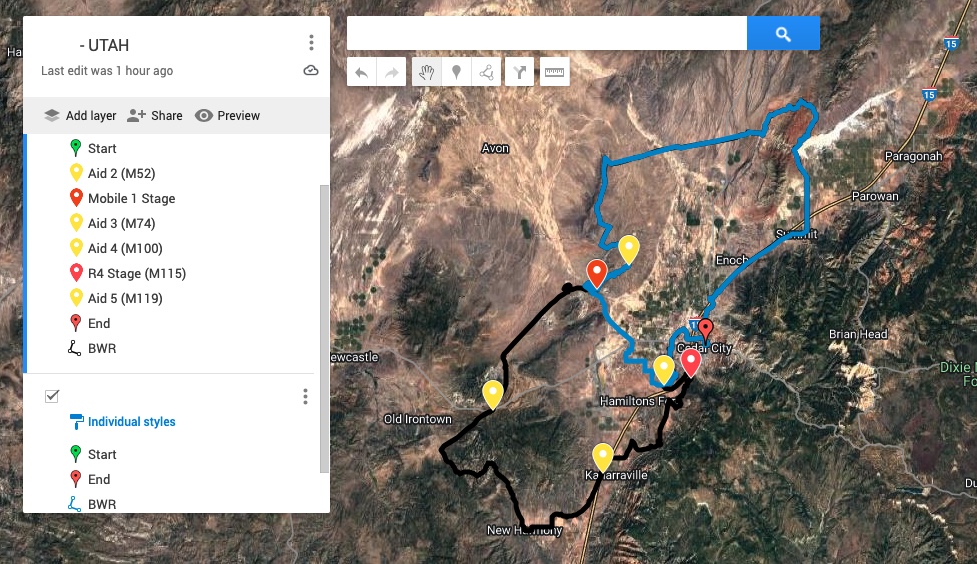Select the blue BWR route in second layer
This screenshot has width=977, height=564.
pos(102,504)
